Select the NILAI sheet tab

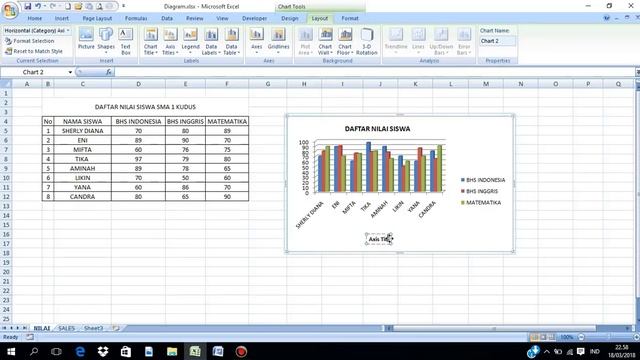[42, 328]
